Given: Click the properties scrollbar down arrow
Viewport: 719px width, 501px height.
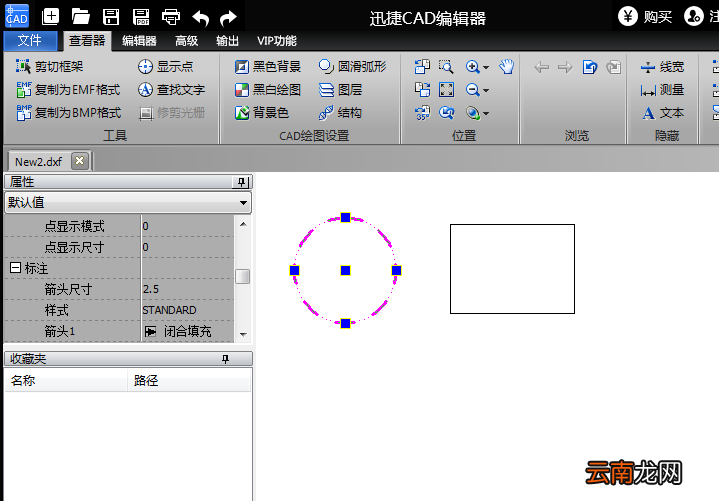Looking at the screenshot, I should (243, 335).
